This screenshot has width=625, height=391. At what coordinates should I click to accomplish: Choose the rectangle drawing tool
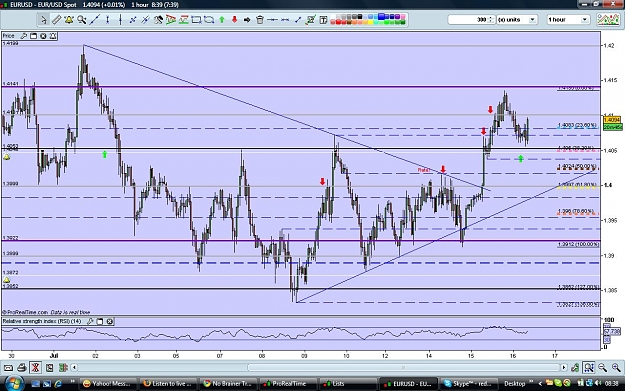[x=196, y=20]
